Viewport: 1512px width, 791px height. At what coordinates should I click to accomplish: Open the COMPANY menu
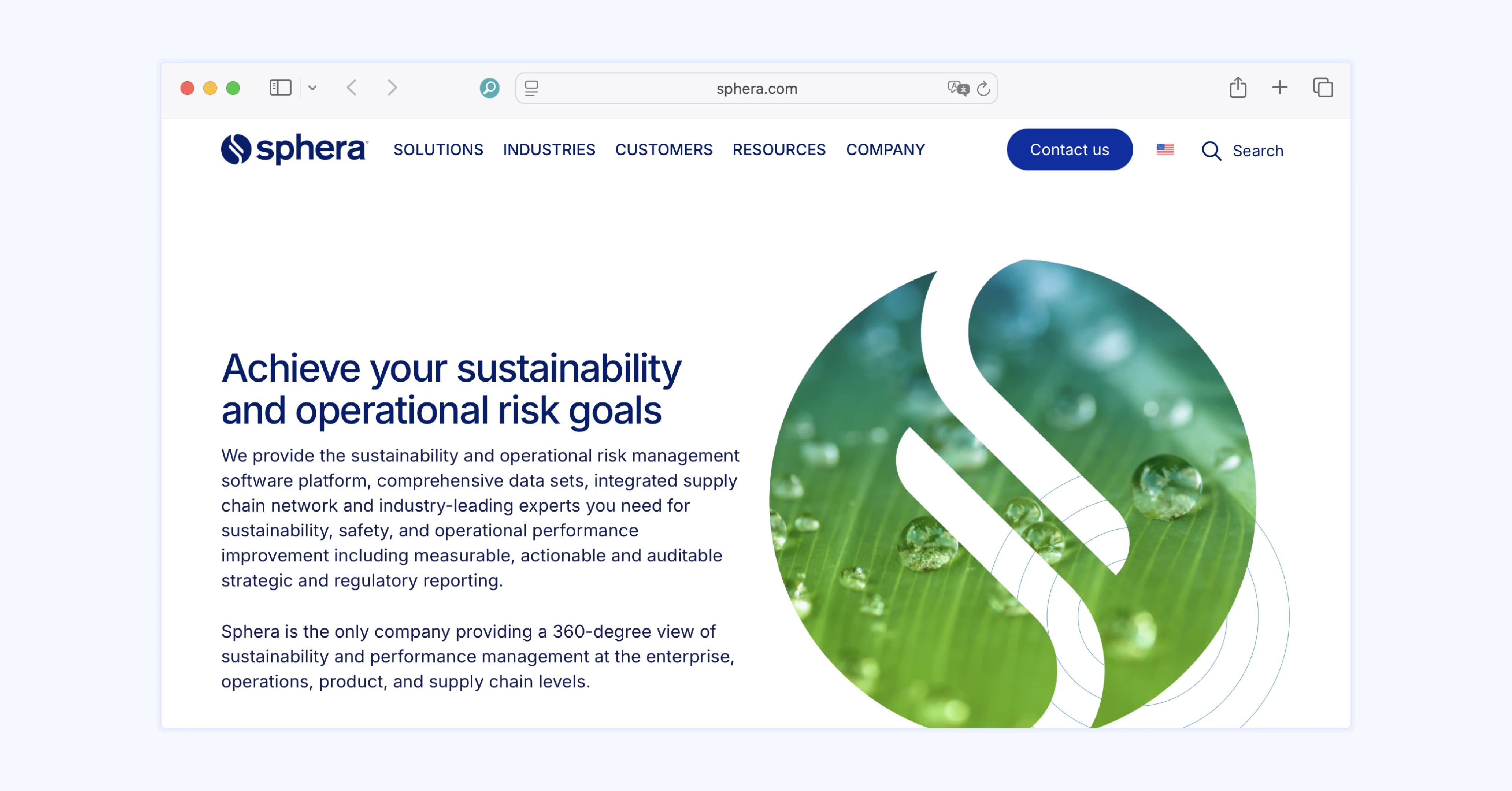pos(885,150)
